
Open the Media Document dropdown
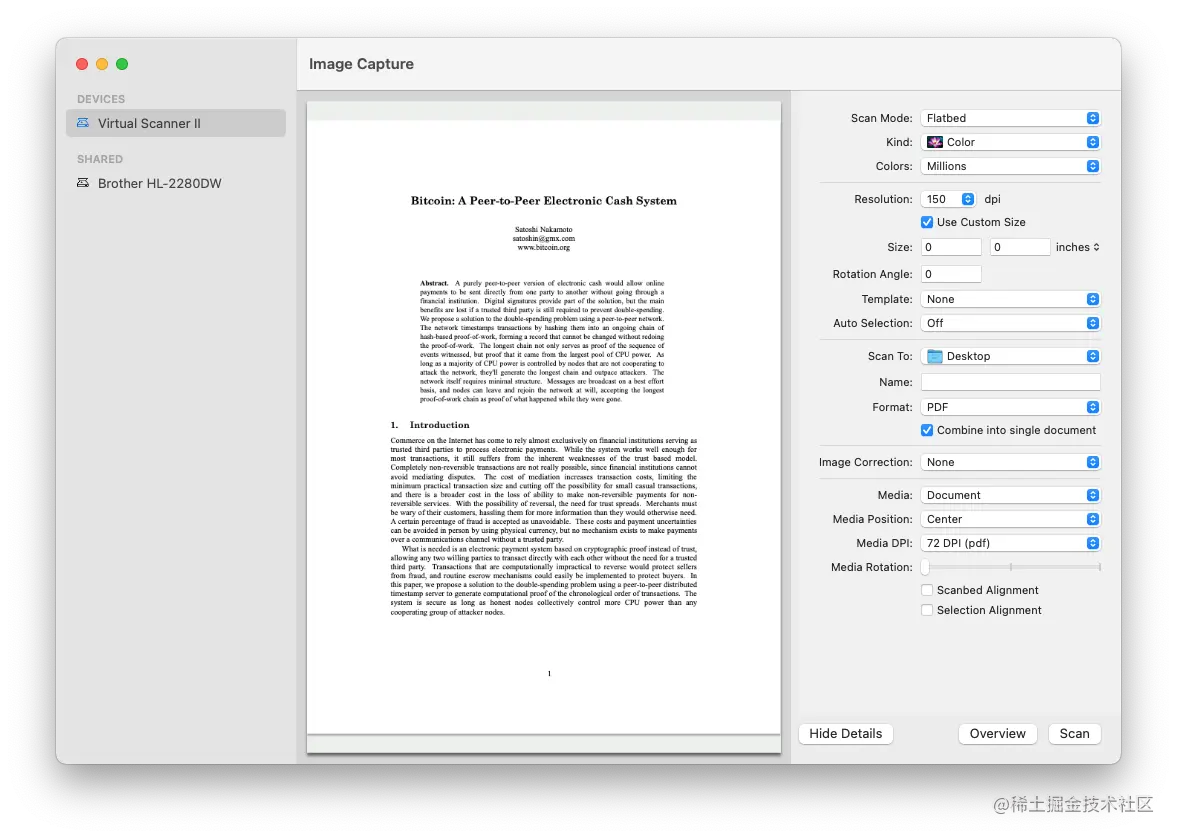[x=1010, y=495]
